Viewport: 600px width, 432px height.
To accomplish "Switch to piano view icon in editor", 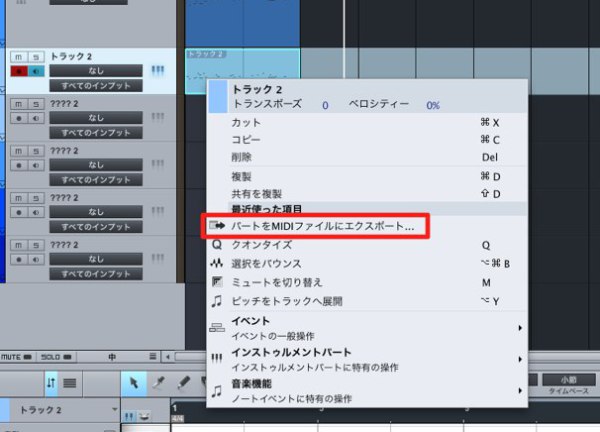I will click(129, 416).
